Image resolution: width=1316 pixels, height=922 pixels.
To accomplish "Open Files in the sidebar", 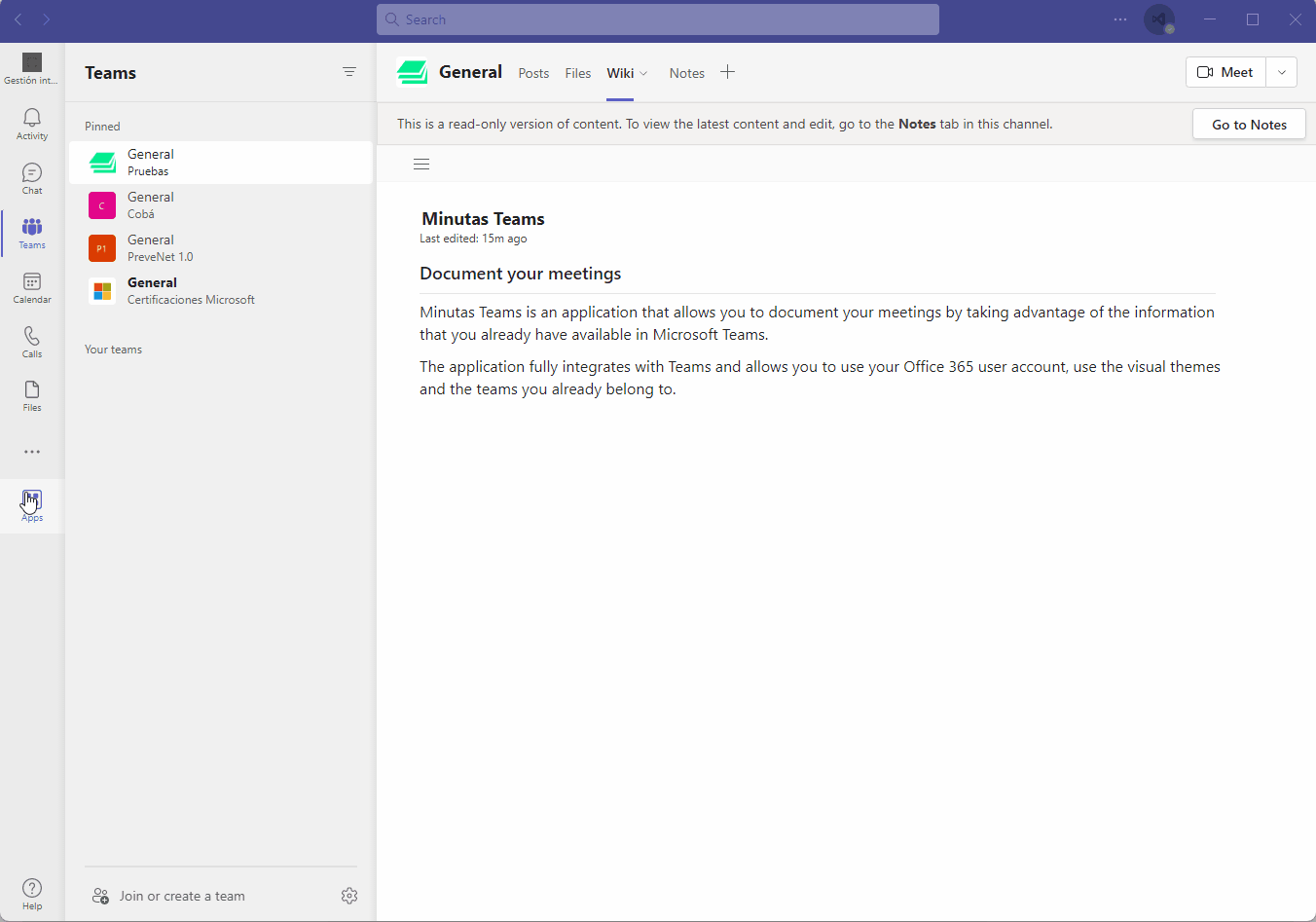I will tap(32, 396).
